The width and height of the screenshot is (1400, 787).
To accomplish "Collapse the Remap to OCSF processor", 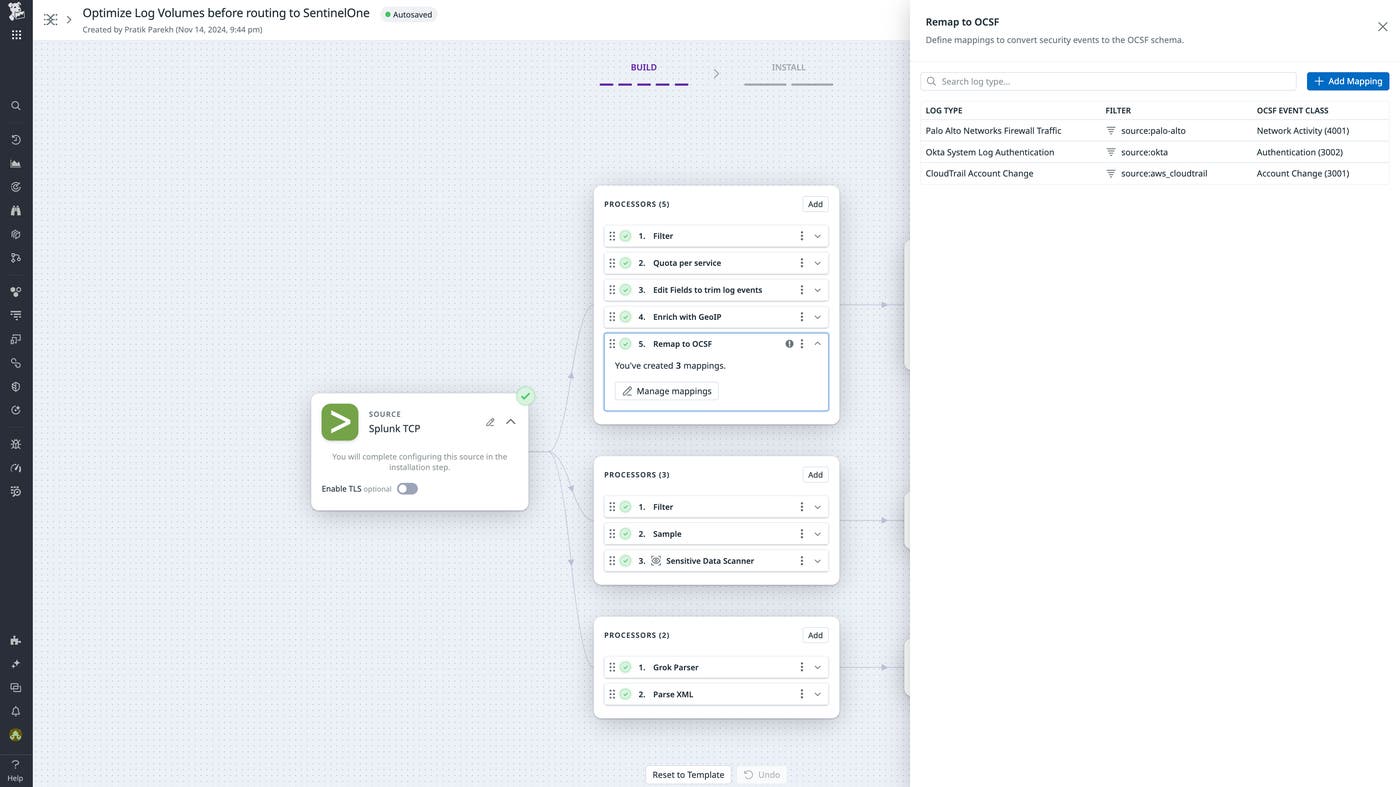I will (x=817, y=343).
